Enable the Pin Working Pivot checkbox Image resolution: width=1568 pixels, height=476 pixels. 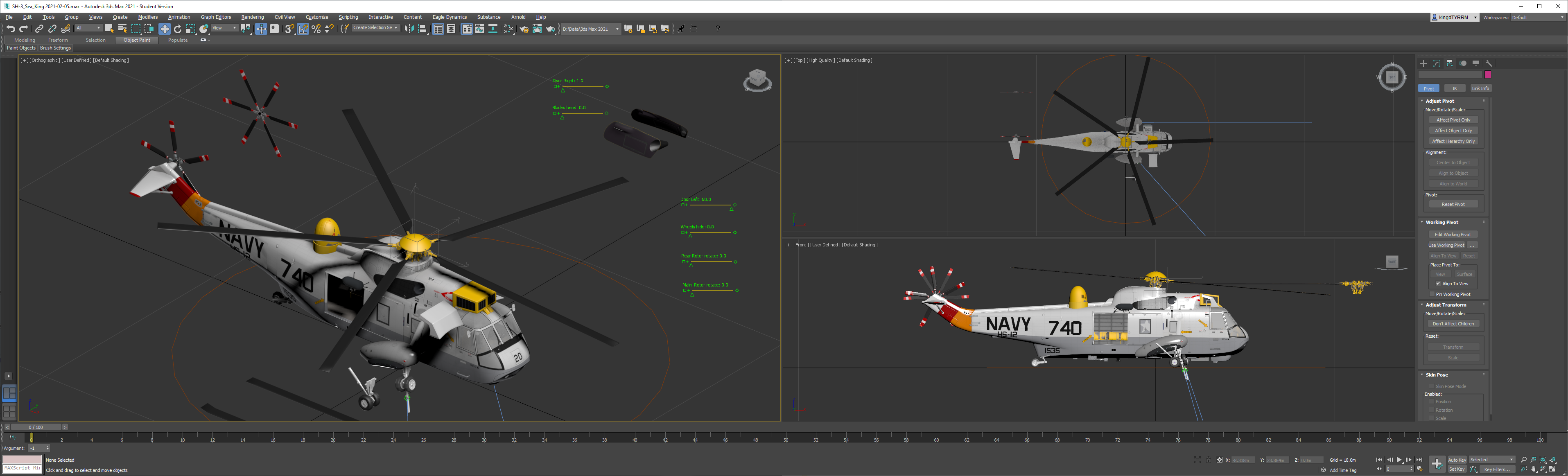[x=1432, y=294]
